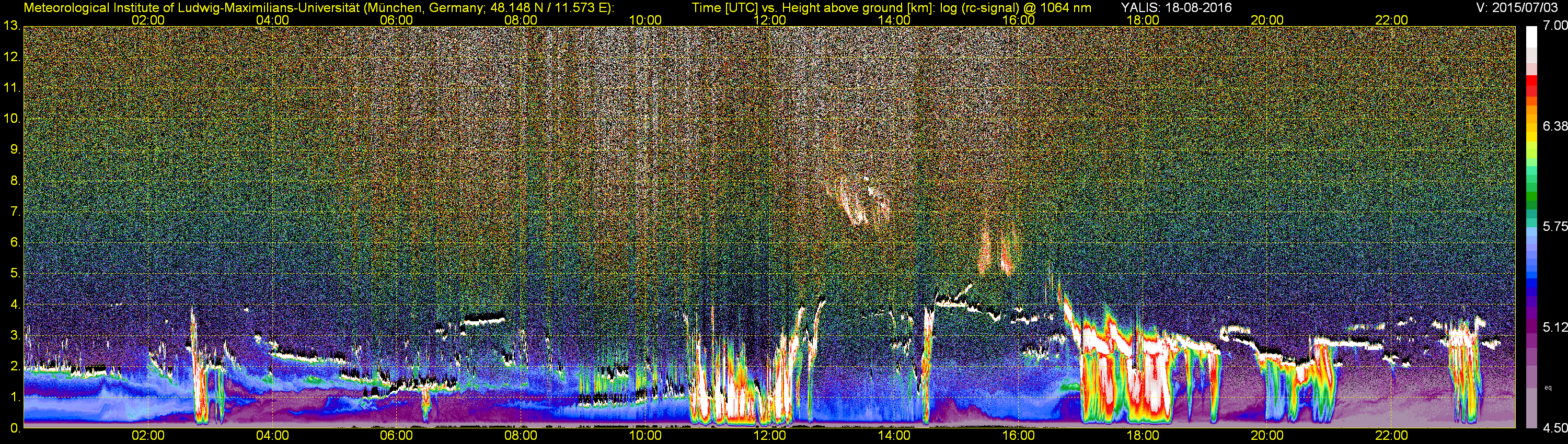Click the 11 km height axis label
Image resolution: width=1568 pixels, height=444 pixels.
click(x=11, y=88)
